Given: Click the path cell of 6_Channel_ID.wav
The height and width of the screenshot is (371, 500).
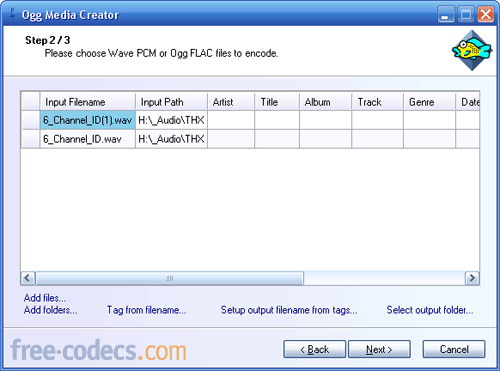Looking at the screenshot, I should 171,139.
